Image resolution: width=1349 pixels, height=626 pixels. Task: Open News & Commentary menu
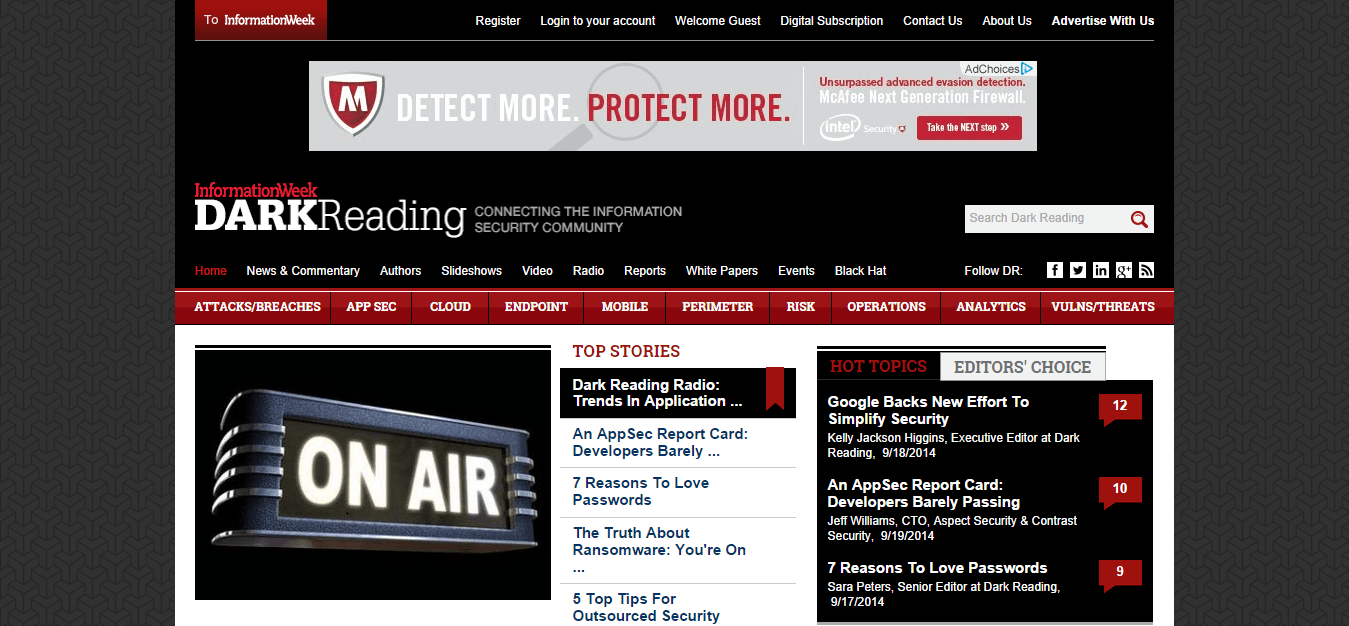click(303, 271)
